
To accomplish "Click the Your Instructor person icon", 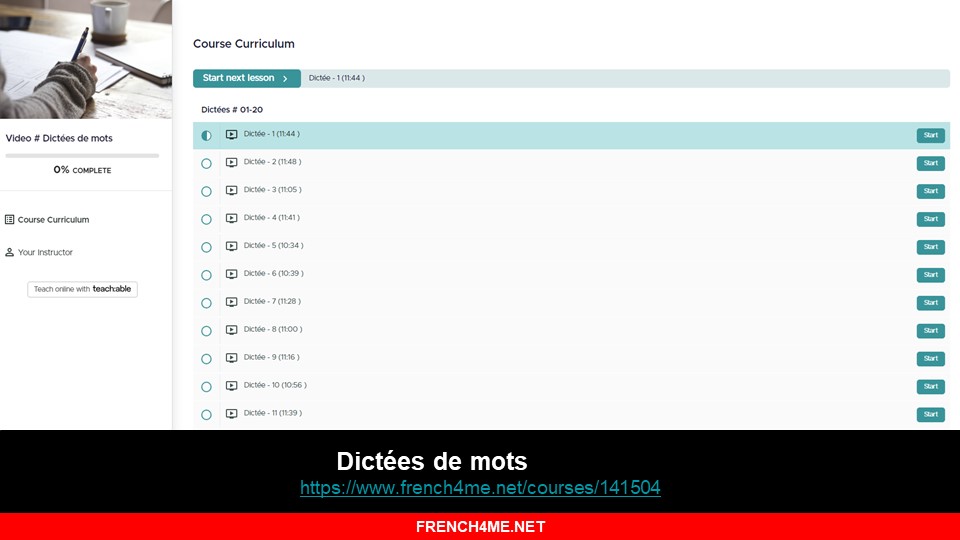I will coord(9,252).
